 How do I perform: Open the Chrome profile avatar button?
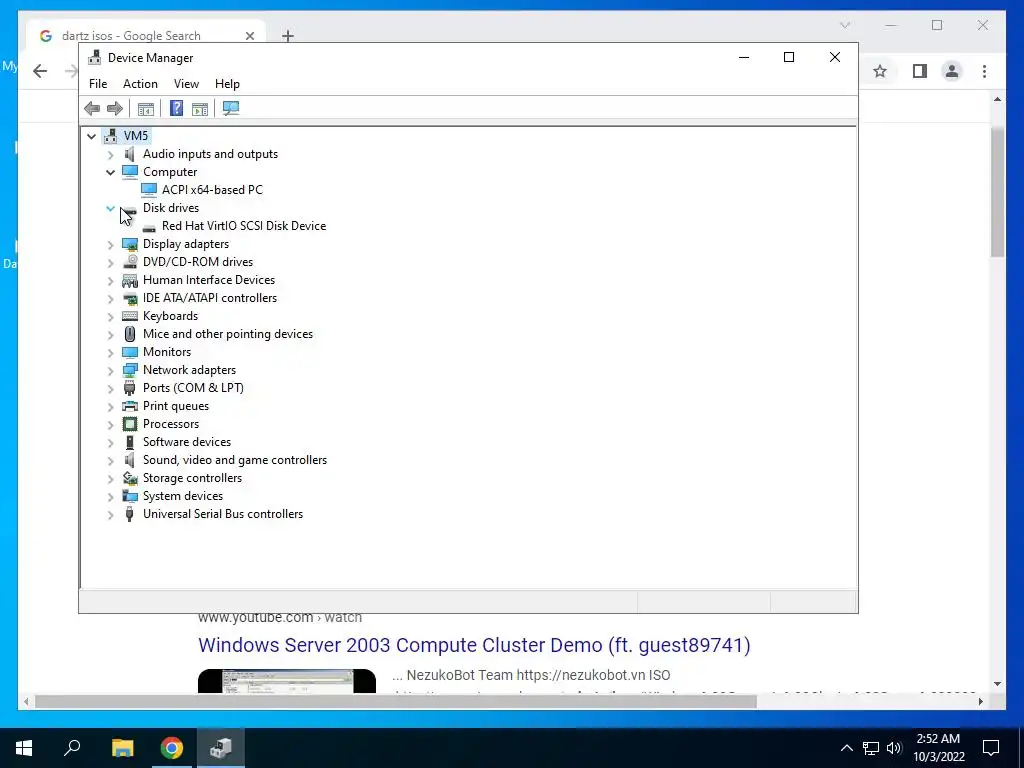pos(952,71)
